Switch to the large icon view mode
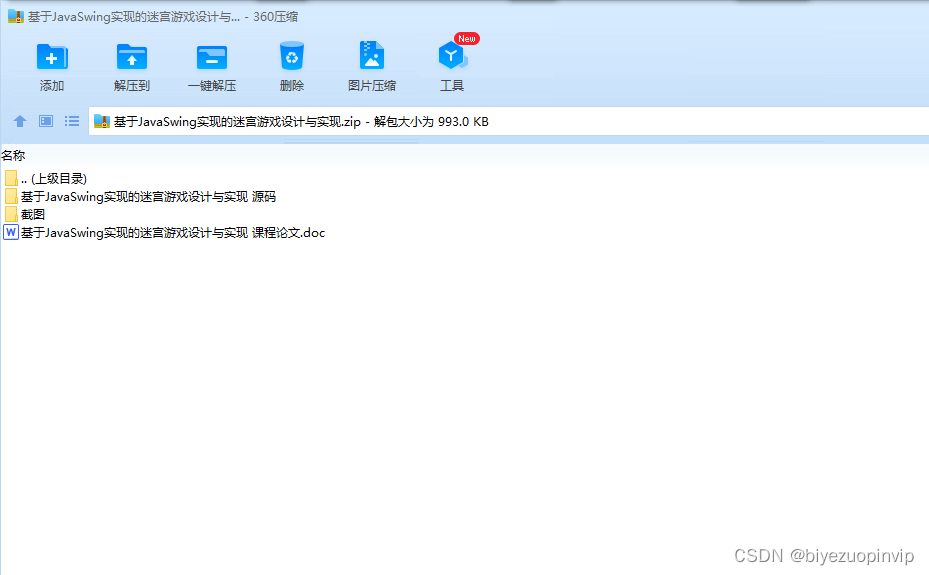This screenshot has width=929, height=575. pos(46,121)
